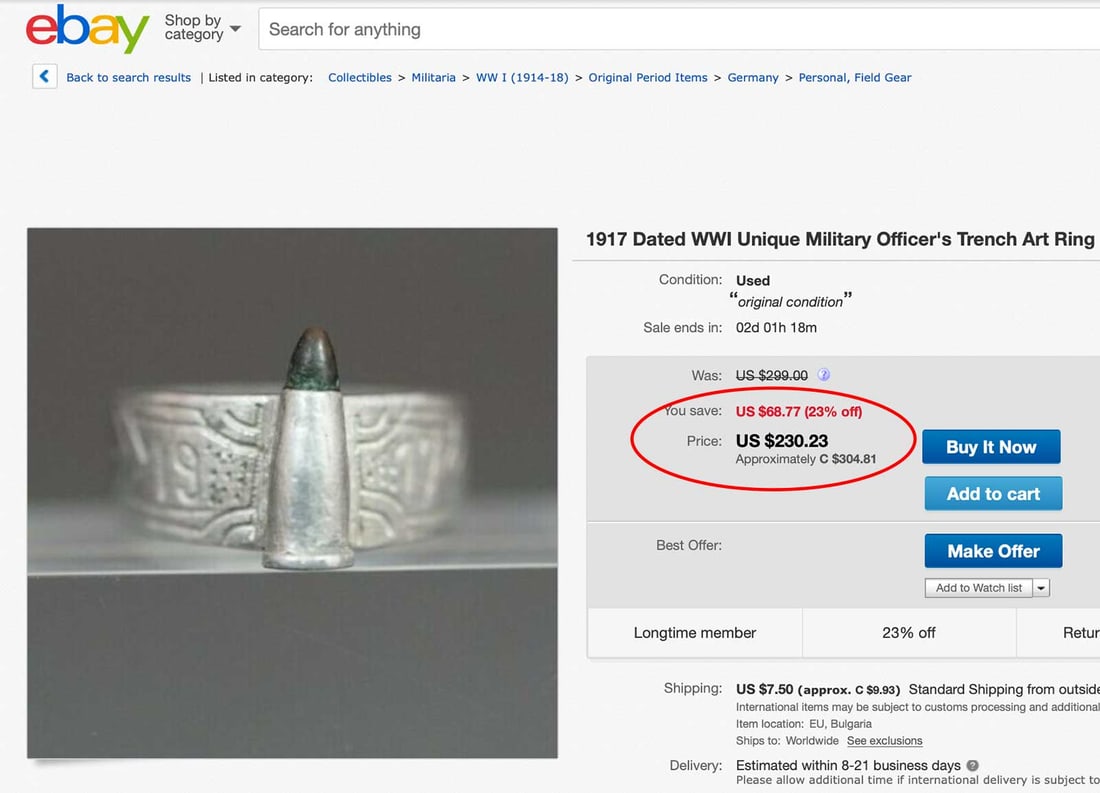
Task: Open the Collectibles breadcrumb link
Action: [x=359, y=77]
